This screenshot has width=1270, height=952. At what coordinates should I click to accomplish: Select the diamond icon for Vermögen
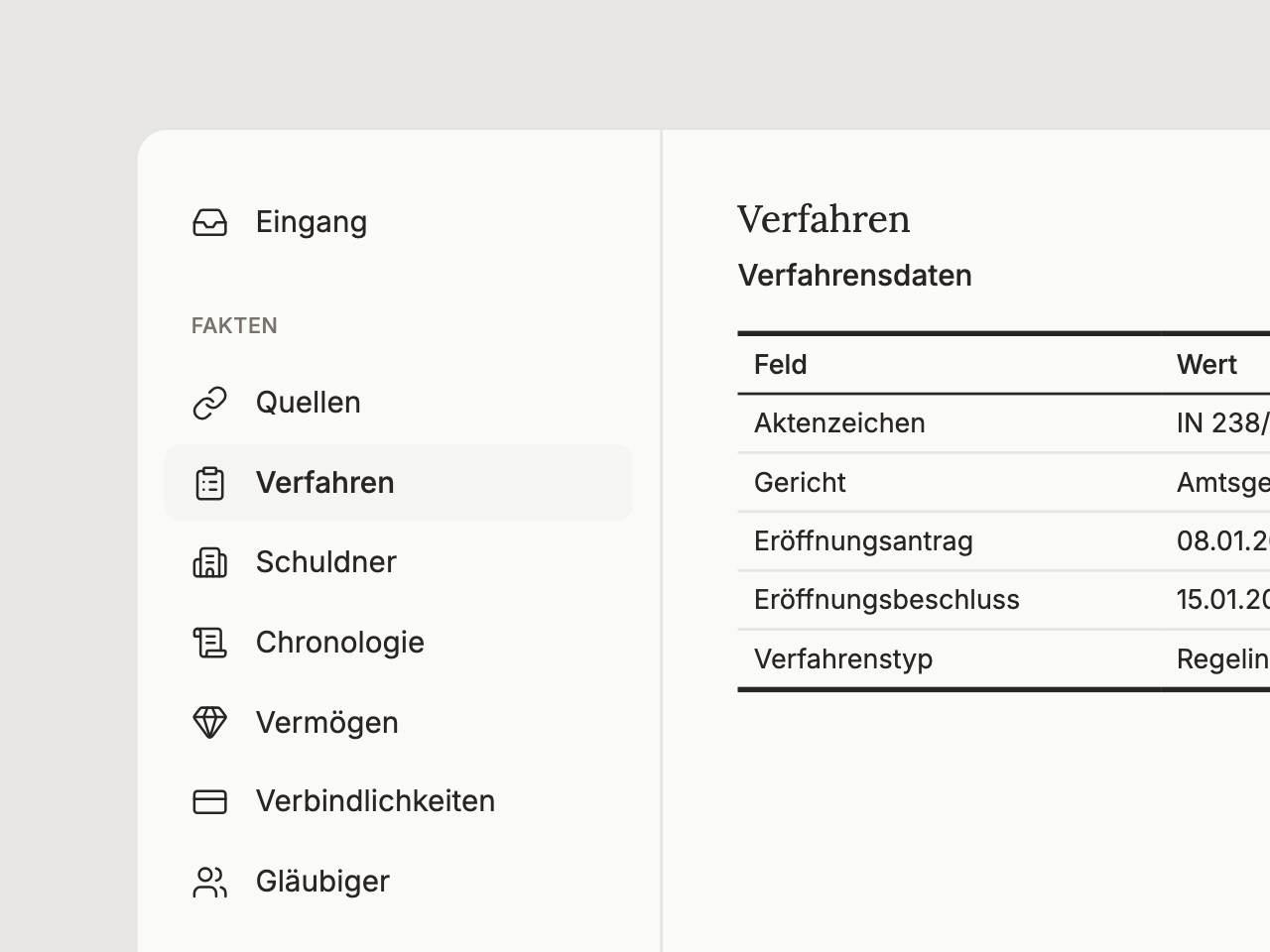(209, 723)
